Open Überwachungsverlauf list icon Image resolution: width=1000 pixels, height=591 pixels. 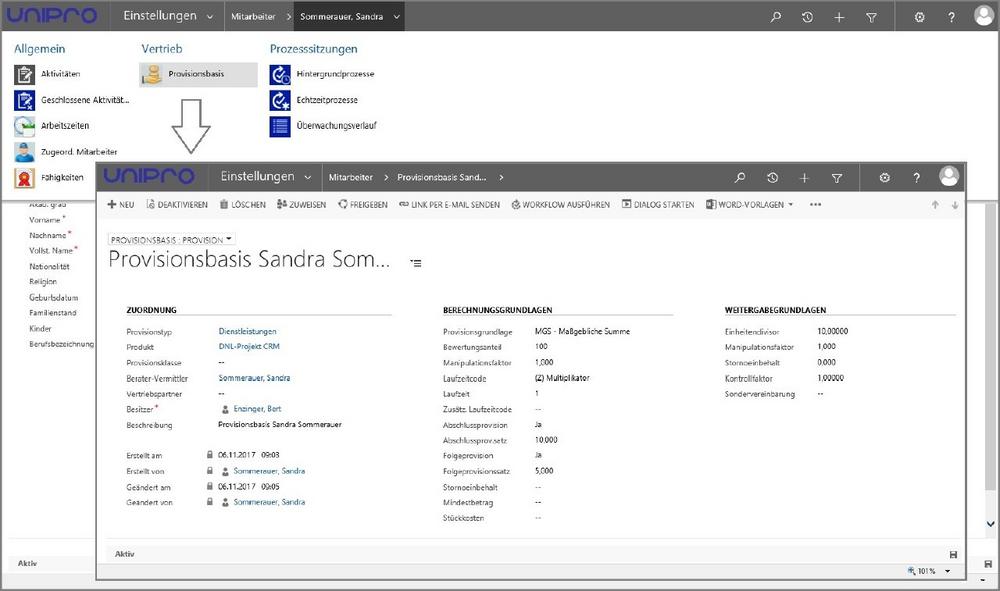pos(280,126)
